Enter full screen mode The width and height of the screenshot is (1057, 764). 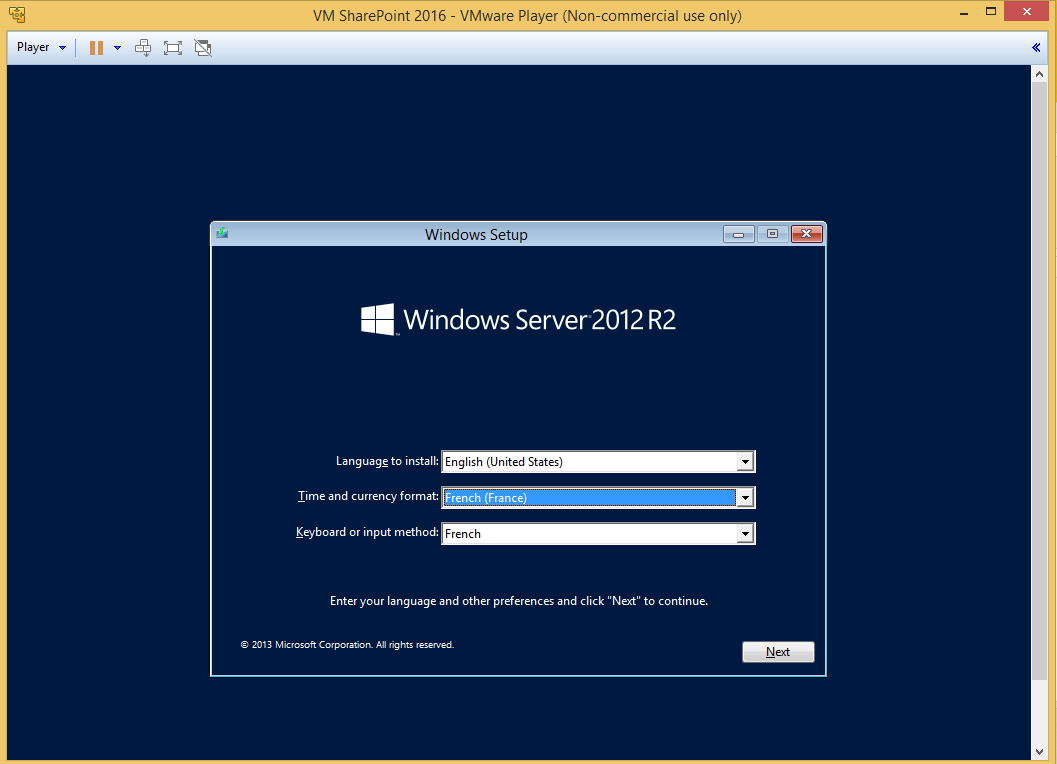click(x=173, y=48)
